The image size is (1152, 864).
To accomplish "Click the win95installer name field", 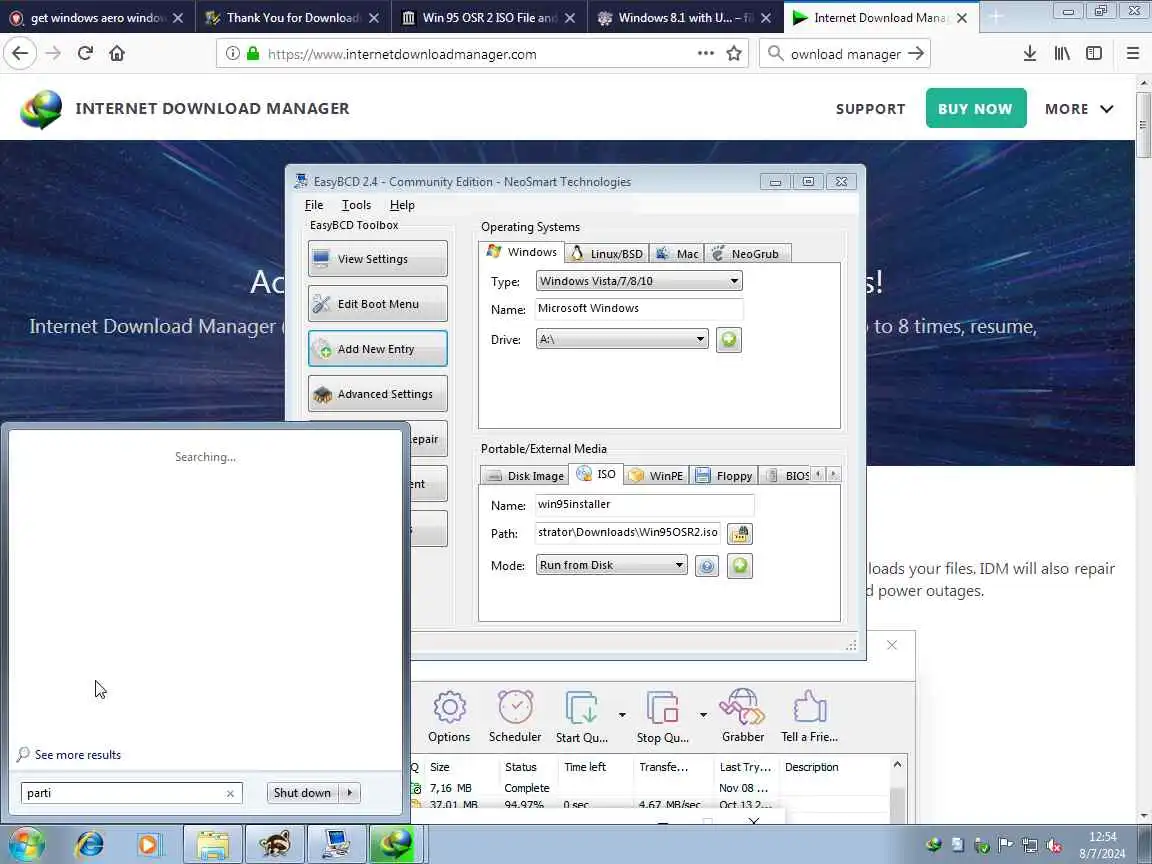I will (644, 505).
